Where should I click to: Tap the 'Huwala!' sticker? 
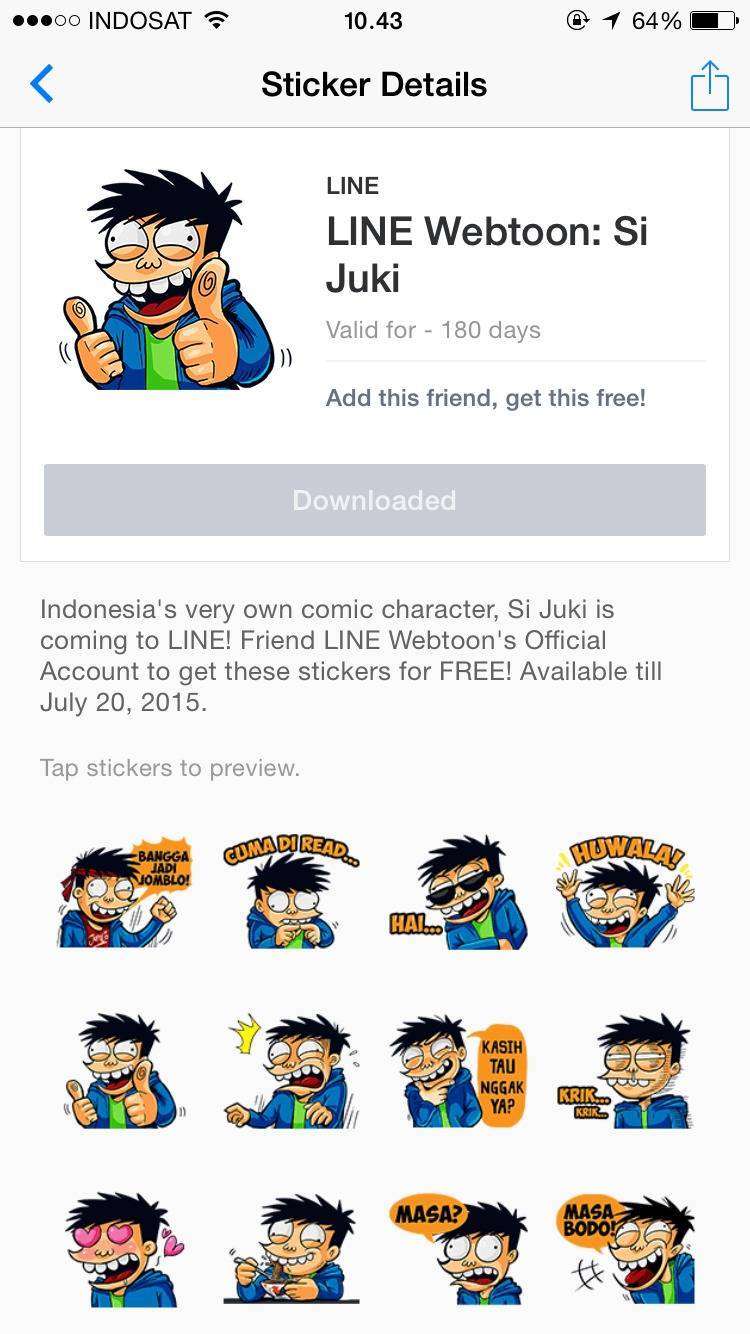pyautogui.click(x=625, y=893)
